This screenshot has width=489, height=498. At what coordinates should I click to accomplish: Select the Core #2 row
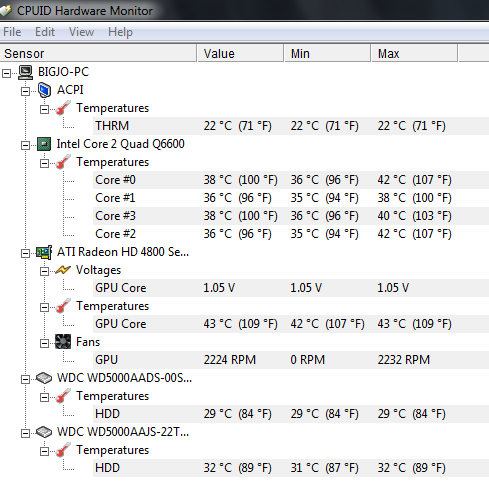point(291,234)
